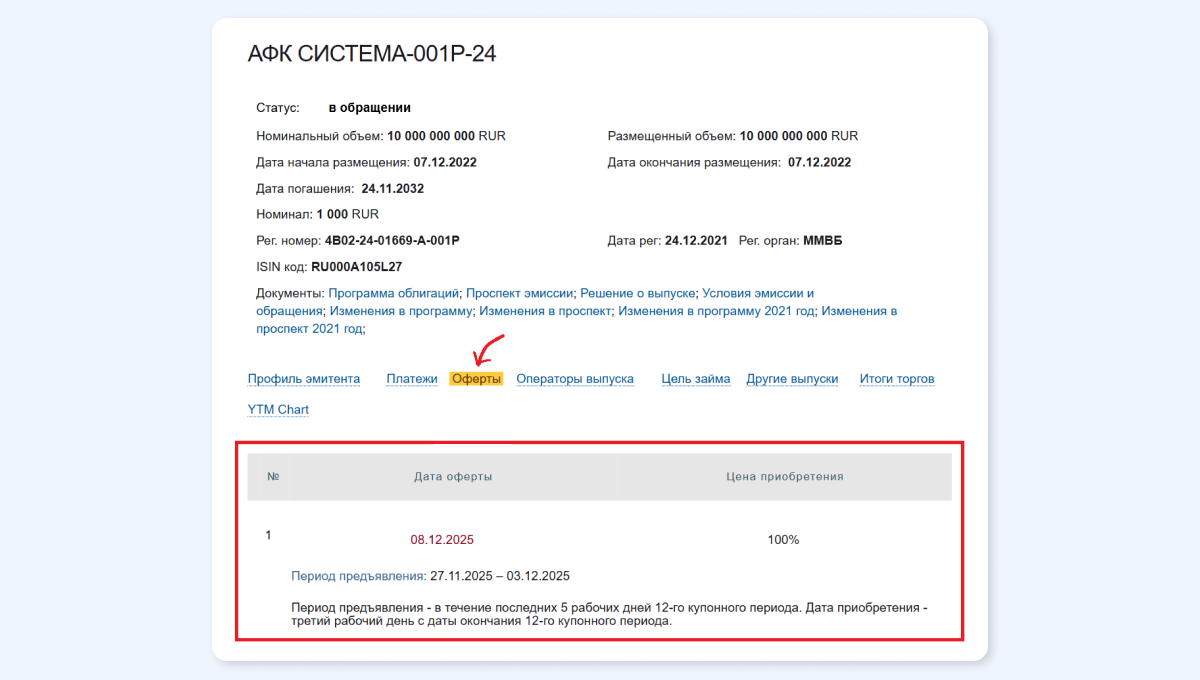
Task: Click the Номинал value 1 000
Action: (x=333, y=214)
